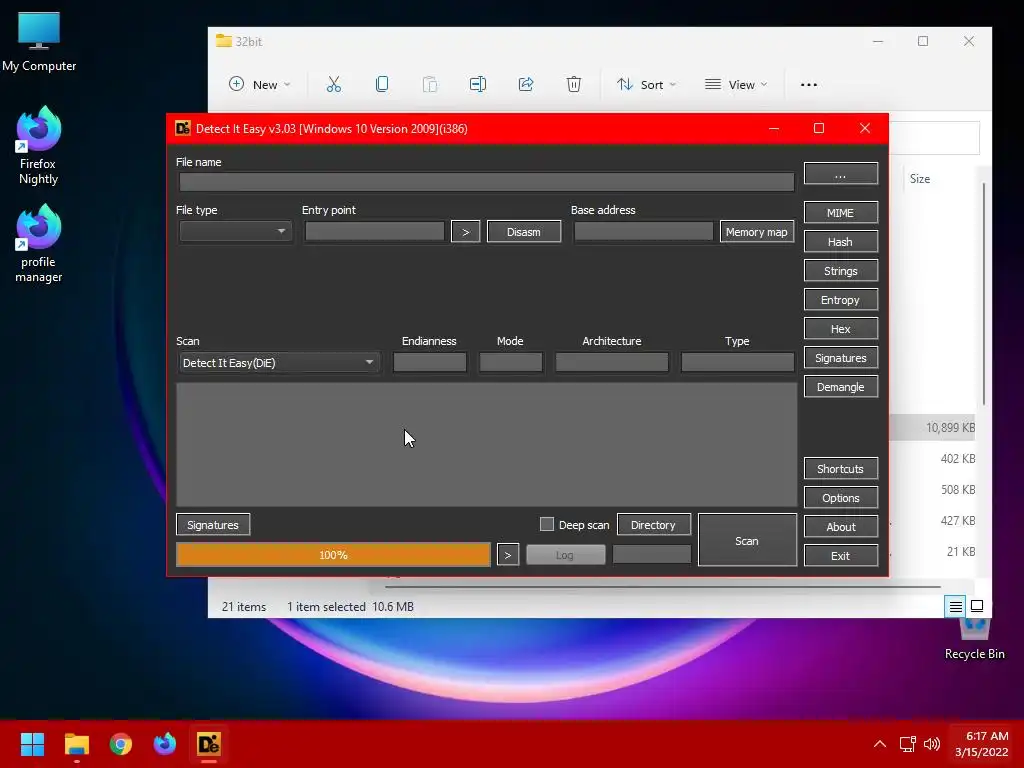Expand the Sort menu in the 32bit window
The height and width of the screenshot is (768, 1024).
[x=647, y=84]
